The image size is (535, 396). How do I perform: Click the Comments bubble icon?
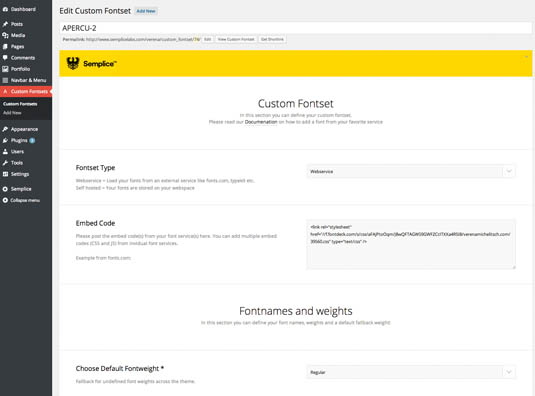[5, 58]
